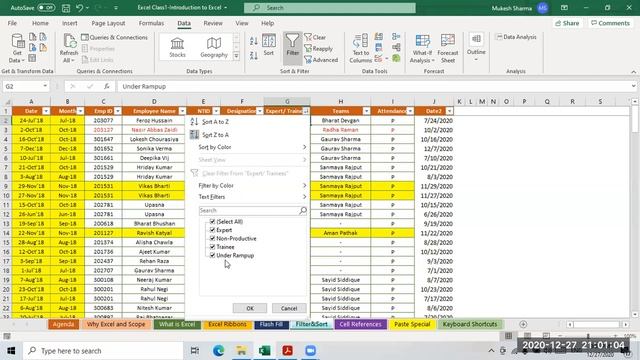Viewport: 640px width, 360px height.
Task: Open the Sort dialog icon
Action: click(x=269, y=45)
